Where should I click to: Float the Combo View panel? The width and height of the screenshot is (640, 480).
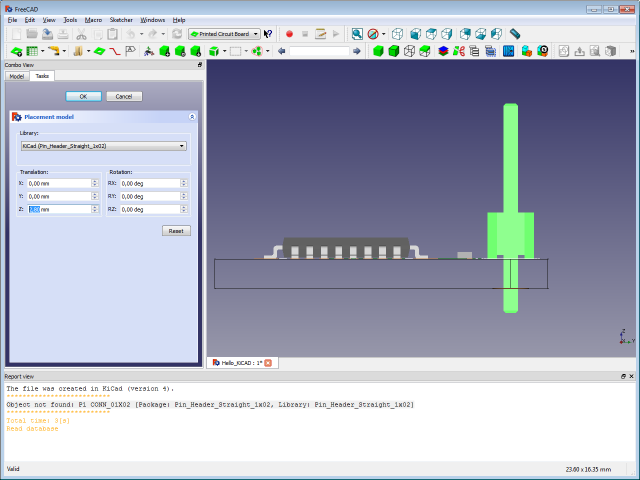200,65
